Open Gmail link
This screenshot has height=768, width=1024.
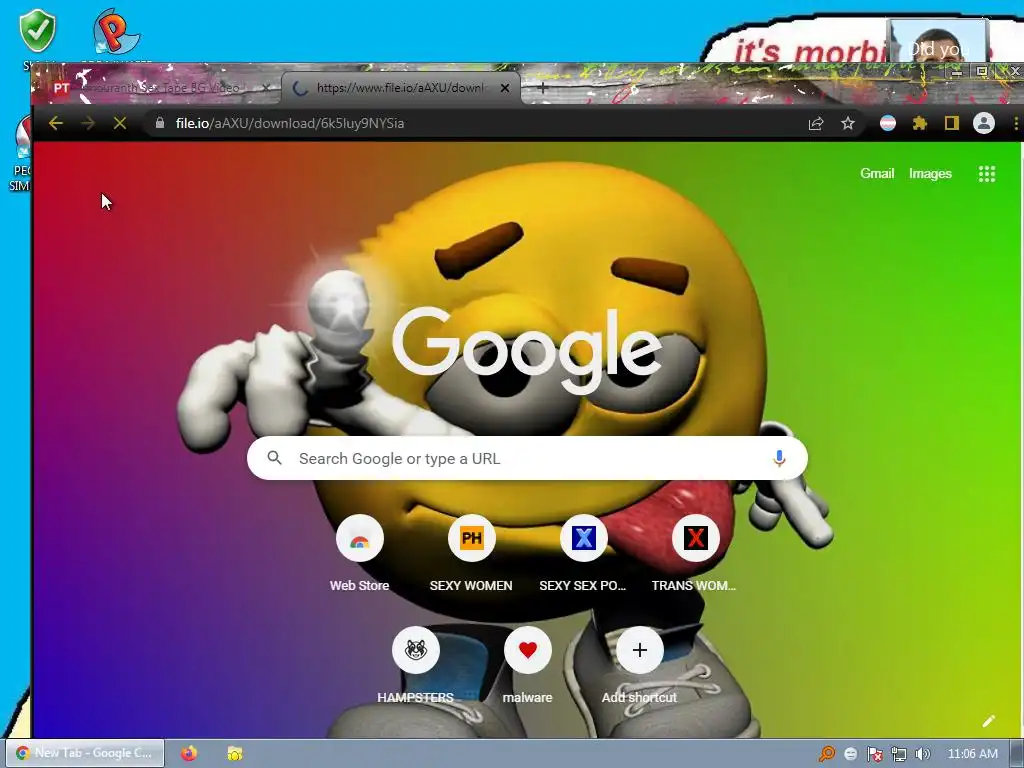[876, 174]
